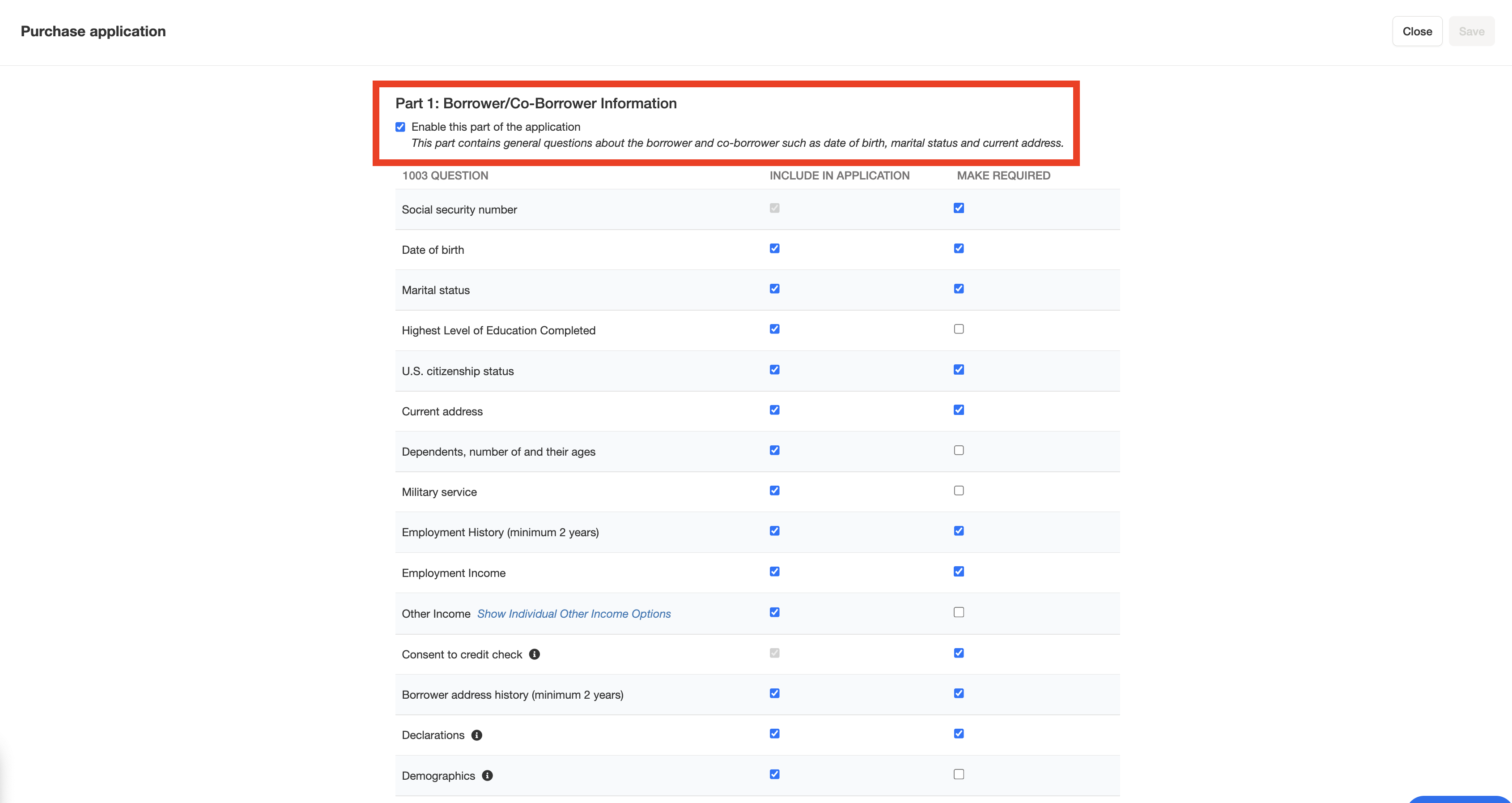Uncheck Include for Current address
Viewport: 1512px width, 803px height.
coord(775,410)
